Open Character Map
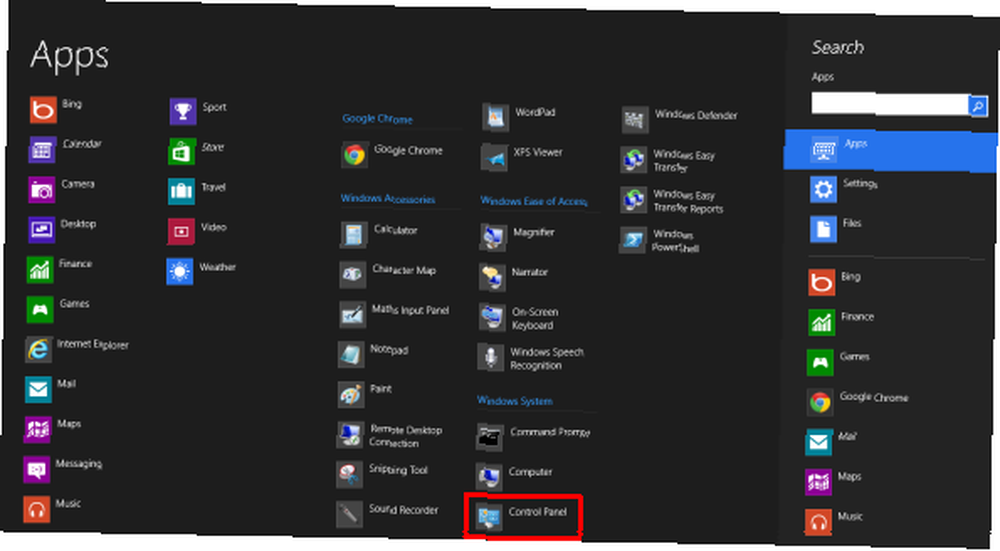 pos(388,274)
